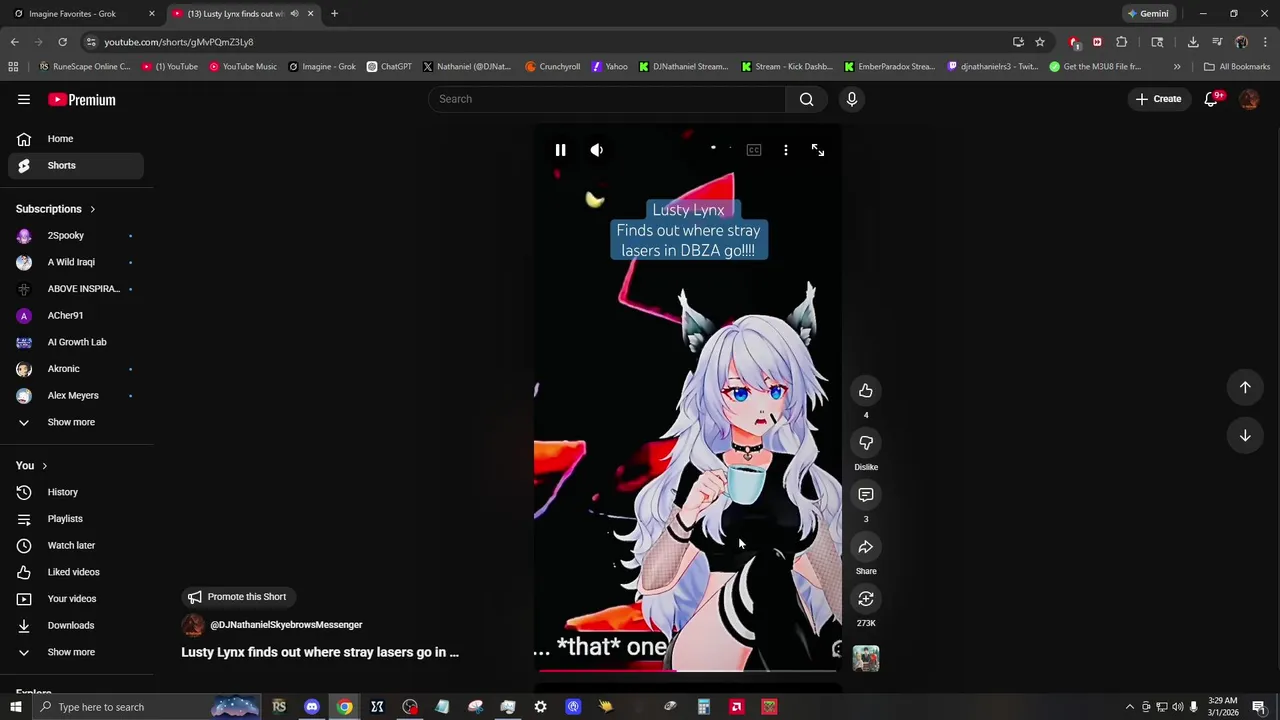The width and height of the screenshot is (1280, 720).
Task: Open Discord from the taskbar
Action: 311,707
